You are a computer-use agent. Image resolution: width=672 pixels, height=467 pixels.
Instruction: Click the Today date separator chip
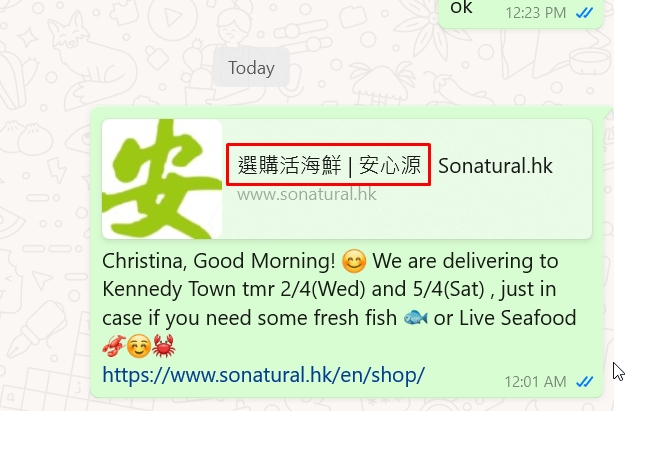(x=251, y=68)
